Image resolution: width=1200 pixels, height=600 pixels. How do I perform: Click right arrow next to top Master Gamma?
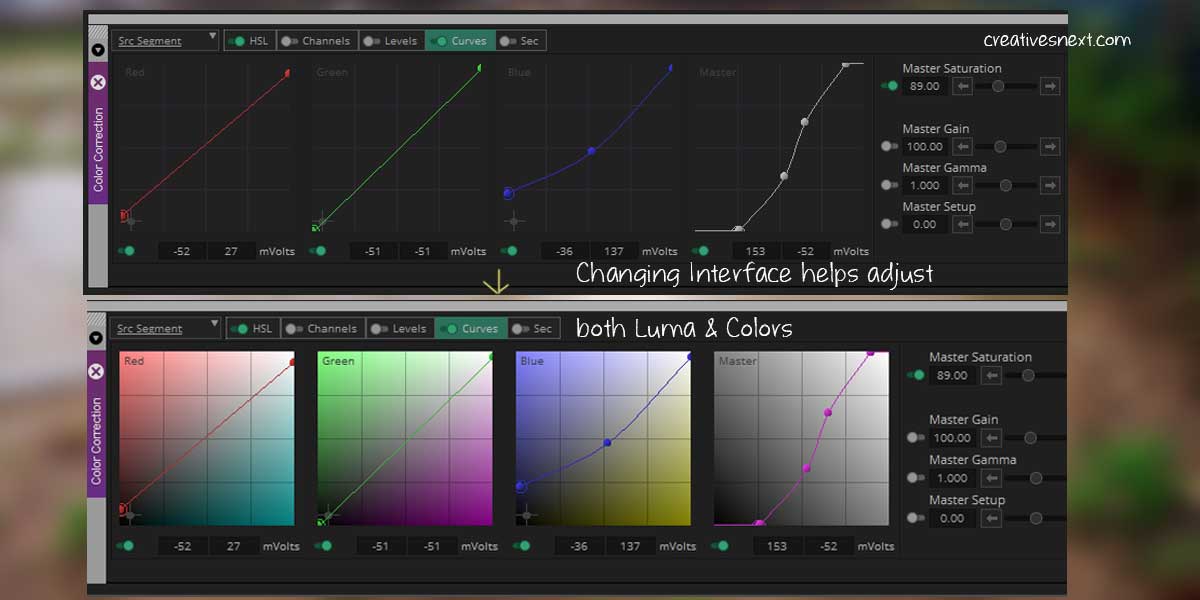1049,186
